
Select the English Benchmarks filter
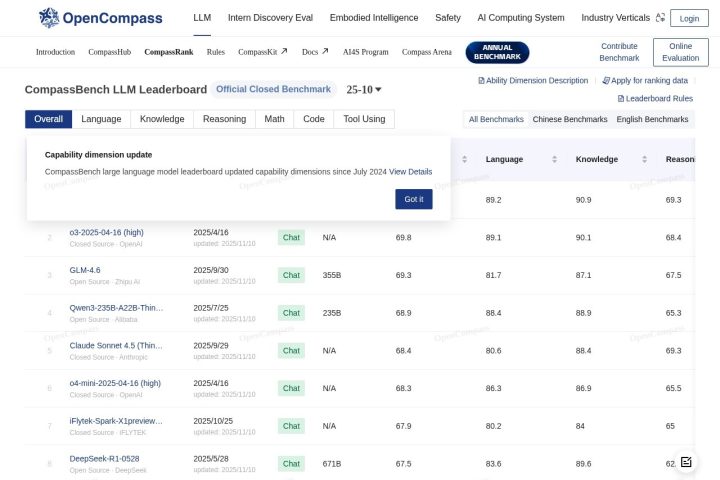[652, 119]
